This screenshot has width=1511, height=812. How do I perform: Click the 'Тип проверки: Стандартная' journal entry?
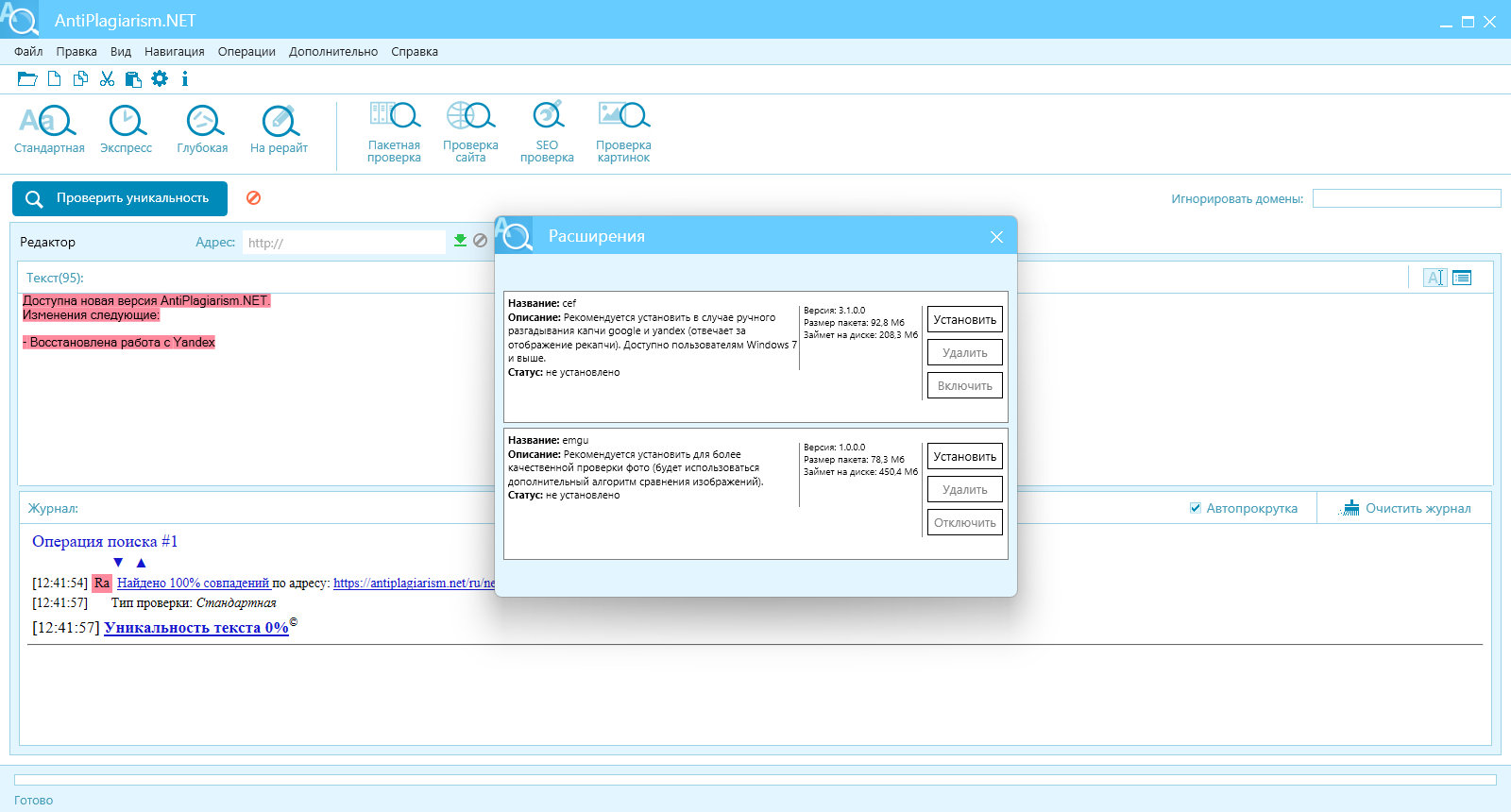[x=194, y=602]
